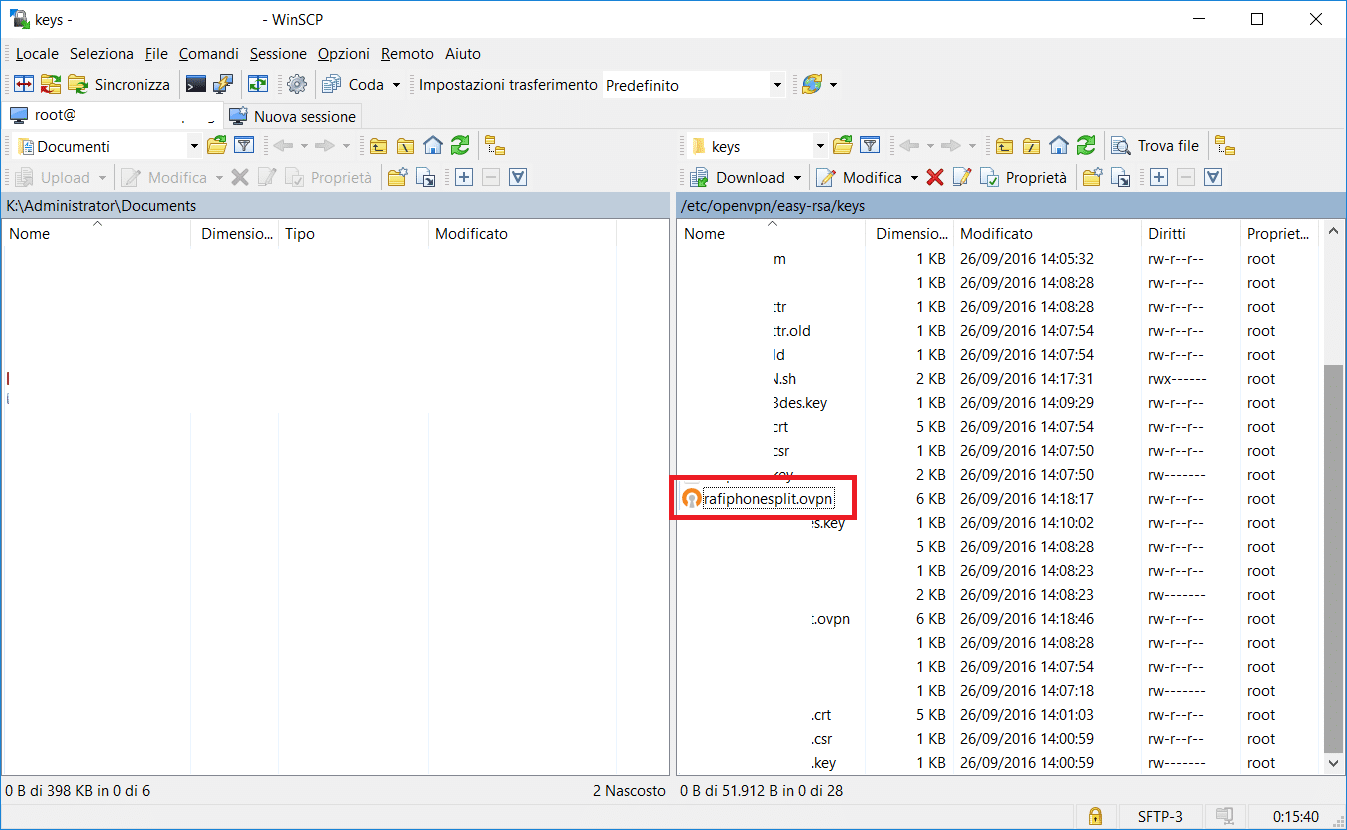Click the preferences gear icon
The width and height of the screenshot is (1347, 830).
click(x=297, y=85)
